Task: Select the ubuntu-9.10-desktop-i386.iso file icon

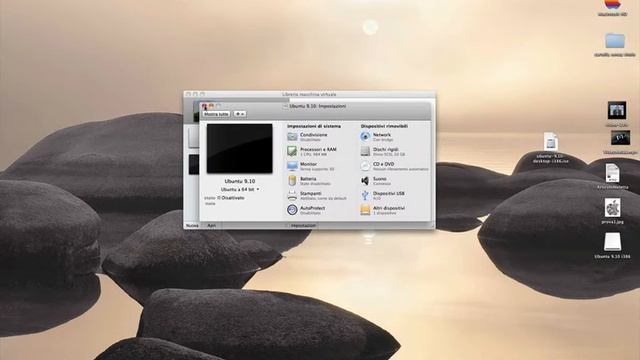Action: point(551,142)
